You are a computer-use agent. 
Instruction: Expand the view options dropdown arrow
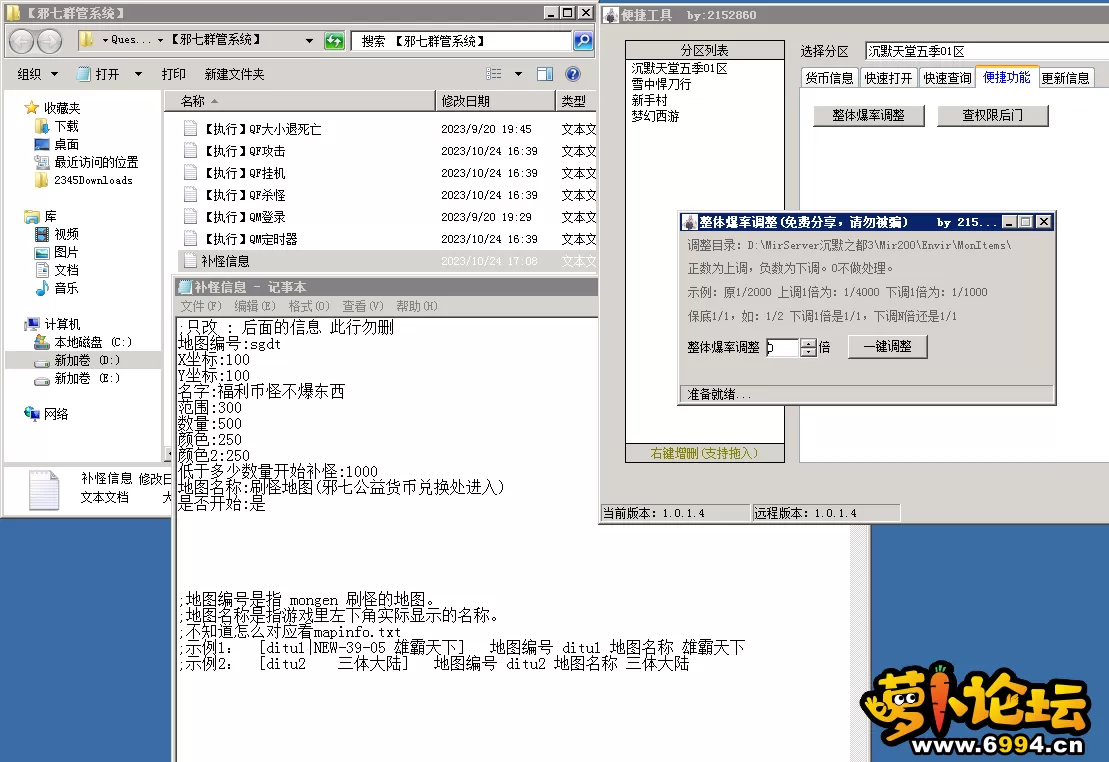(x=518, y=74)
